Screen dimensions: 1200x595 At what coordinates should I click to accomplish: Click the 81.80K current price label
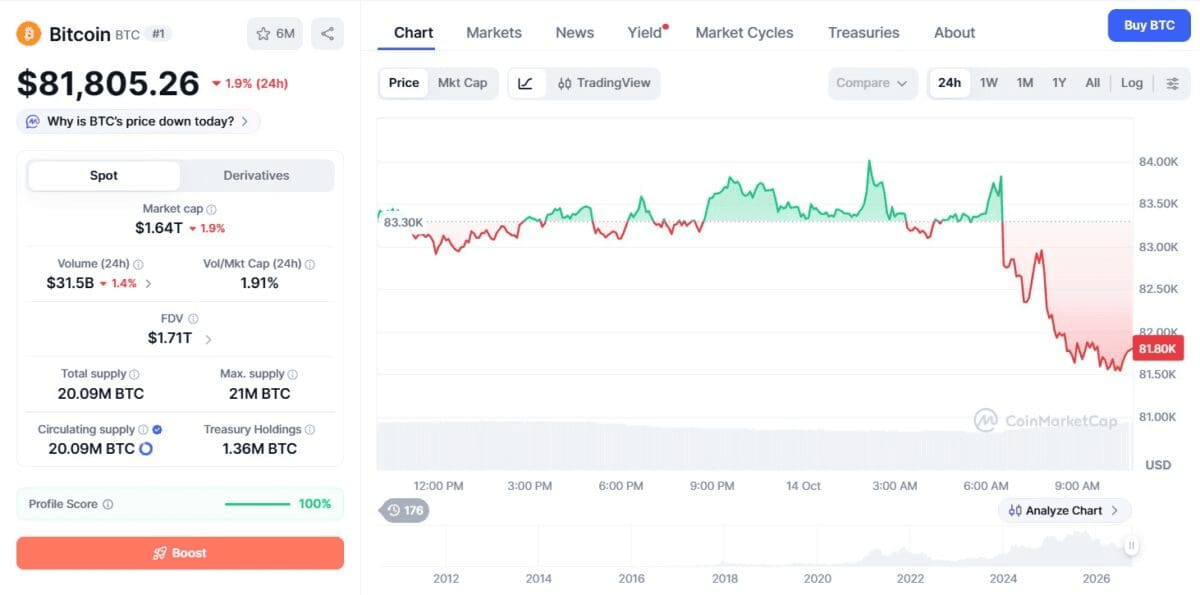point(1160,348)
